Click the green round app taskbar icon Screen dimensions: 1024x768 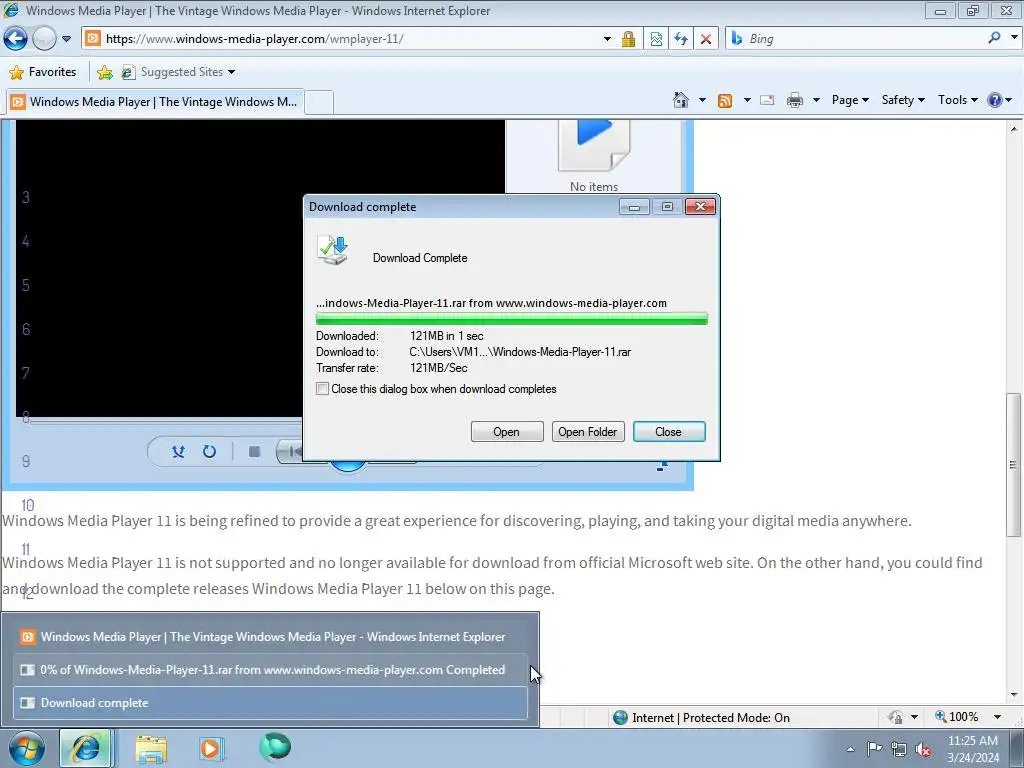pos(274,747)
